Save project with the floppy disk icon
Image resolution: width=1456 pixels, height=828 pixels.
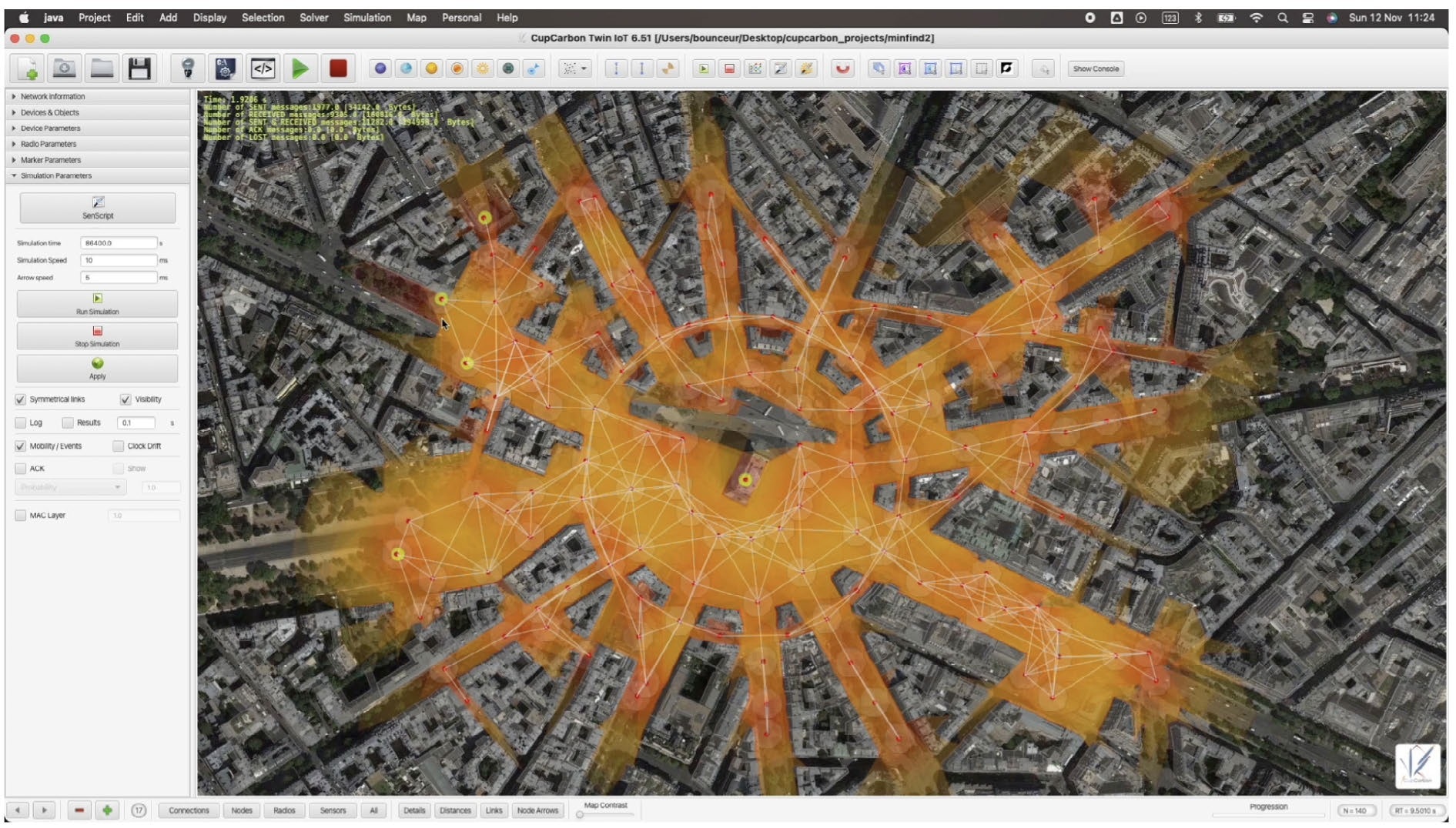click(x=139, y=68)
